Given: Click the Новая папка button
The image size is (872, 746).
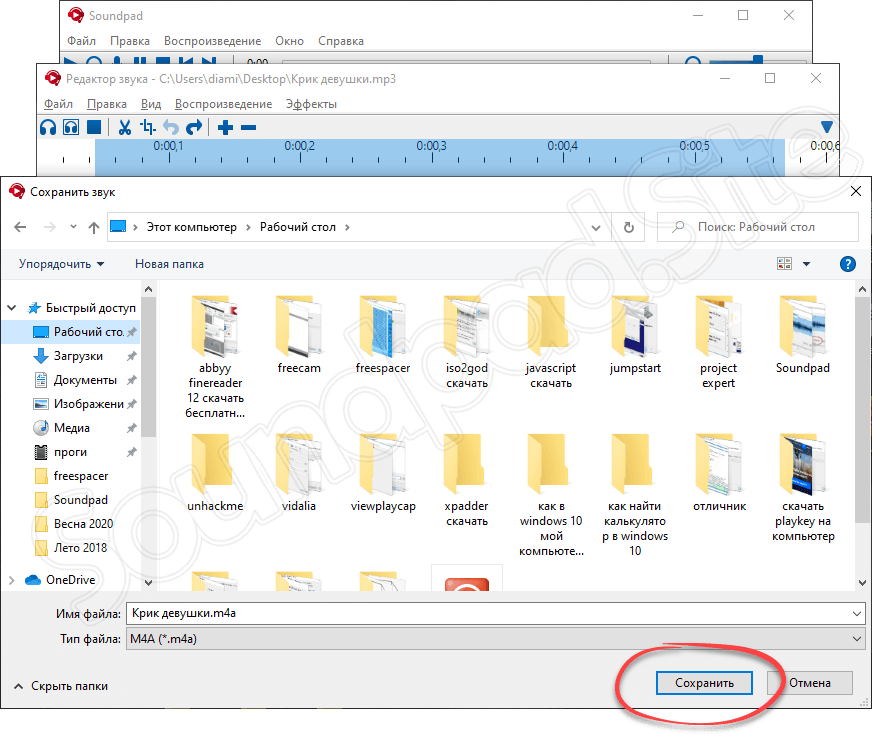Looking at the screenshot, I should coord(169,264).
